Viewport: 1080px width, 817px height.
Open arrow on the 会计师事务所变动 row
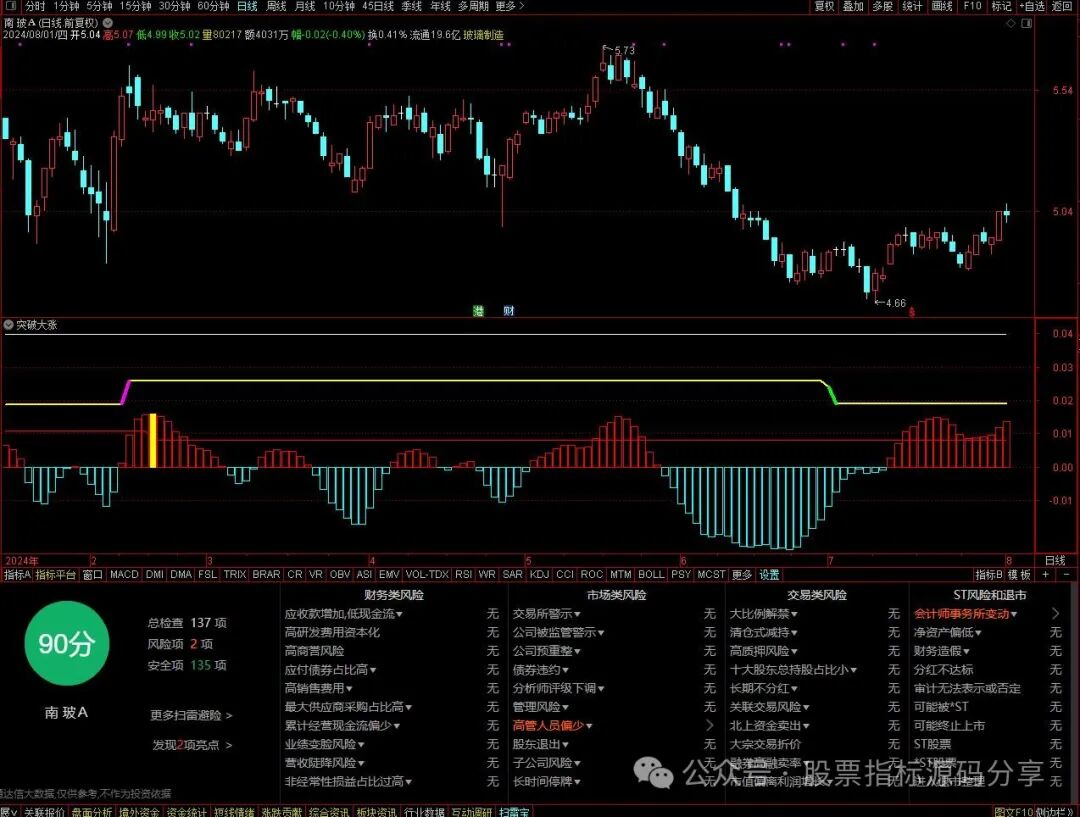point(1055,613)
